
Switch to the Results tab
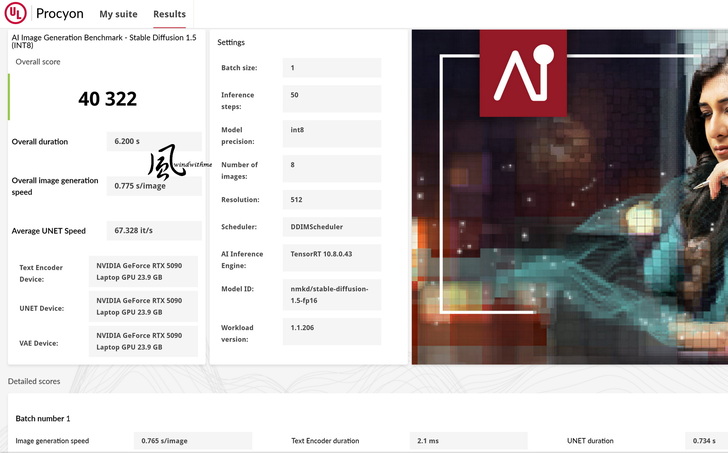point(169,15)
